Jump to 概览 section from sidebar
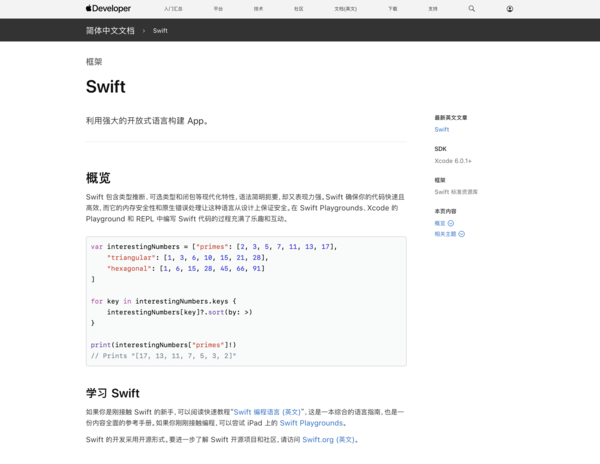The width and height of the screenshot is (600, 464). 440,223
